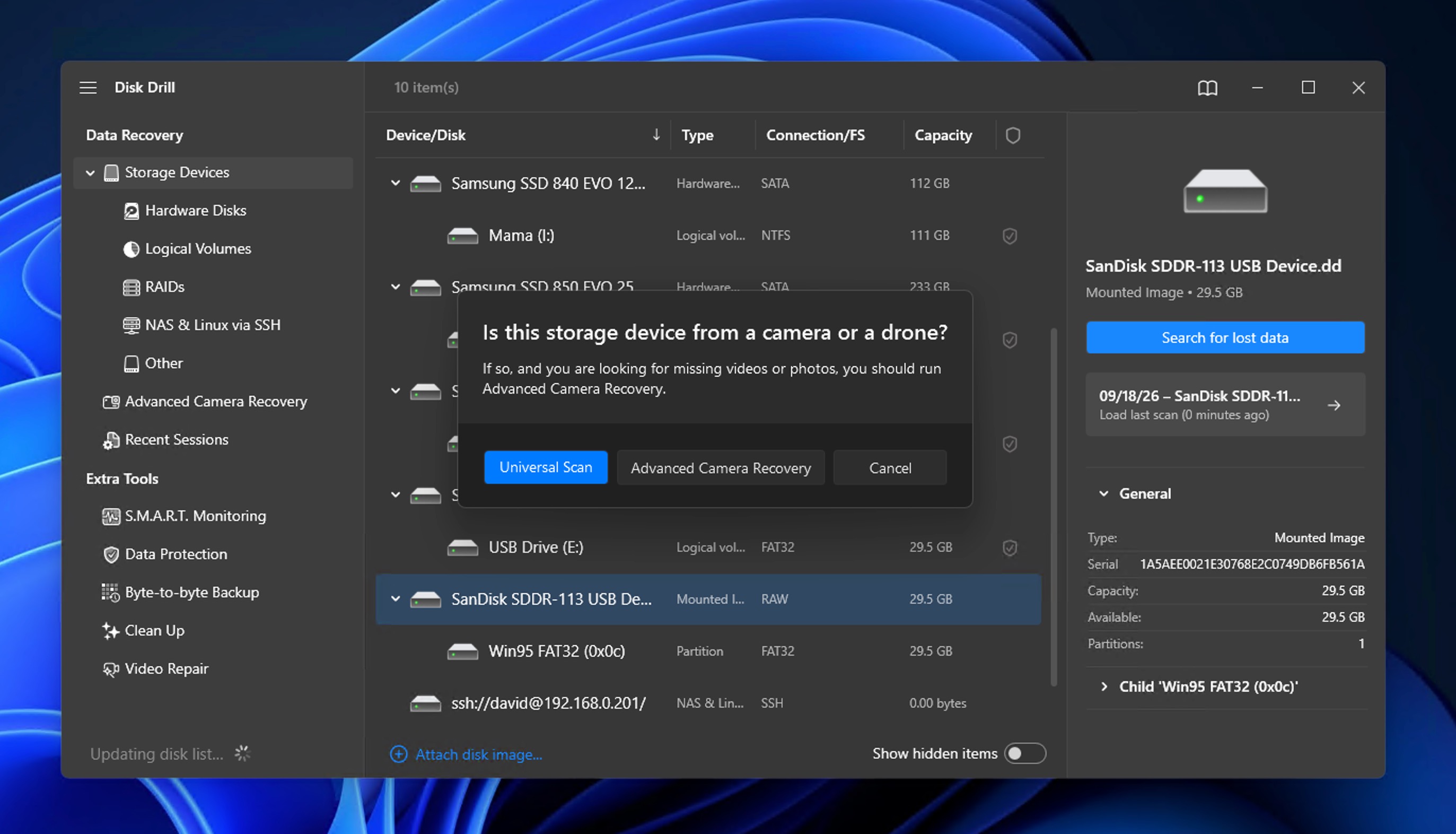The image size is (1456, 834).
Task: Collapse the Samsung SSD 840 EVO row
Action: (395, 183)
